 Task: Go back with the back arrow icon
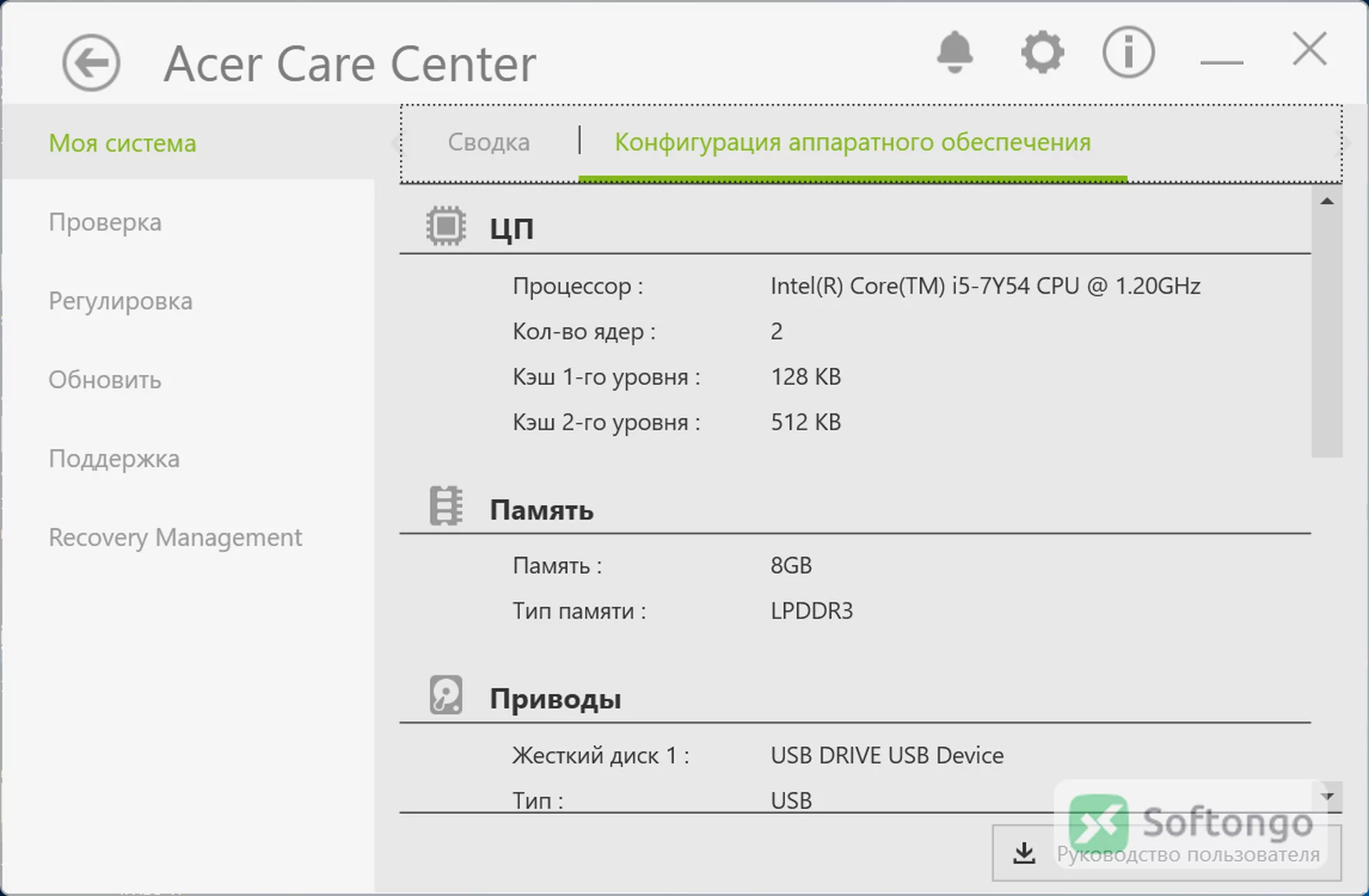click(x=91, y=63)
